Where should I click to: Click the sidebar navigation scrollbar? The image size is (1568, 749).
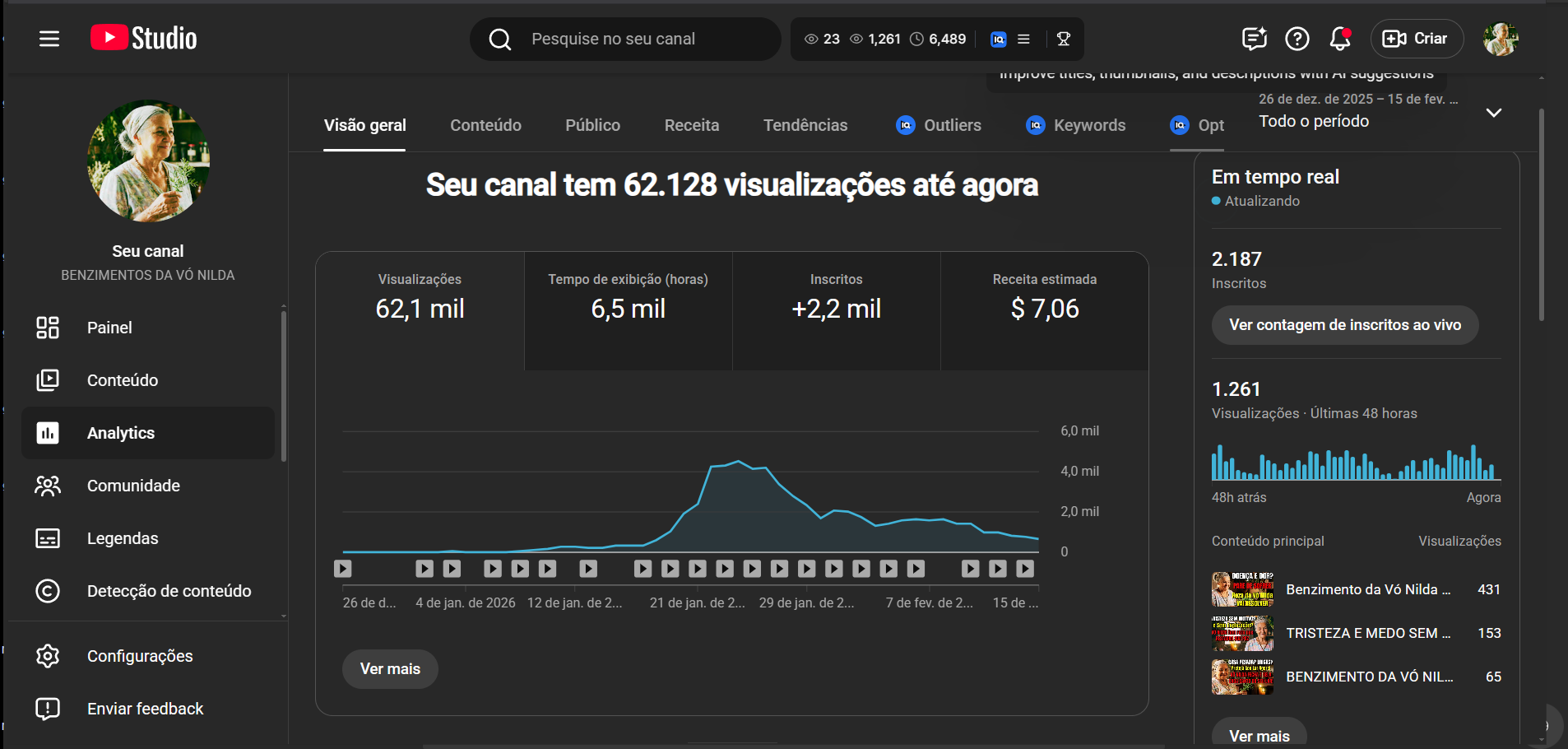tap(284, 385)
